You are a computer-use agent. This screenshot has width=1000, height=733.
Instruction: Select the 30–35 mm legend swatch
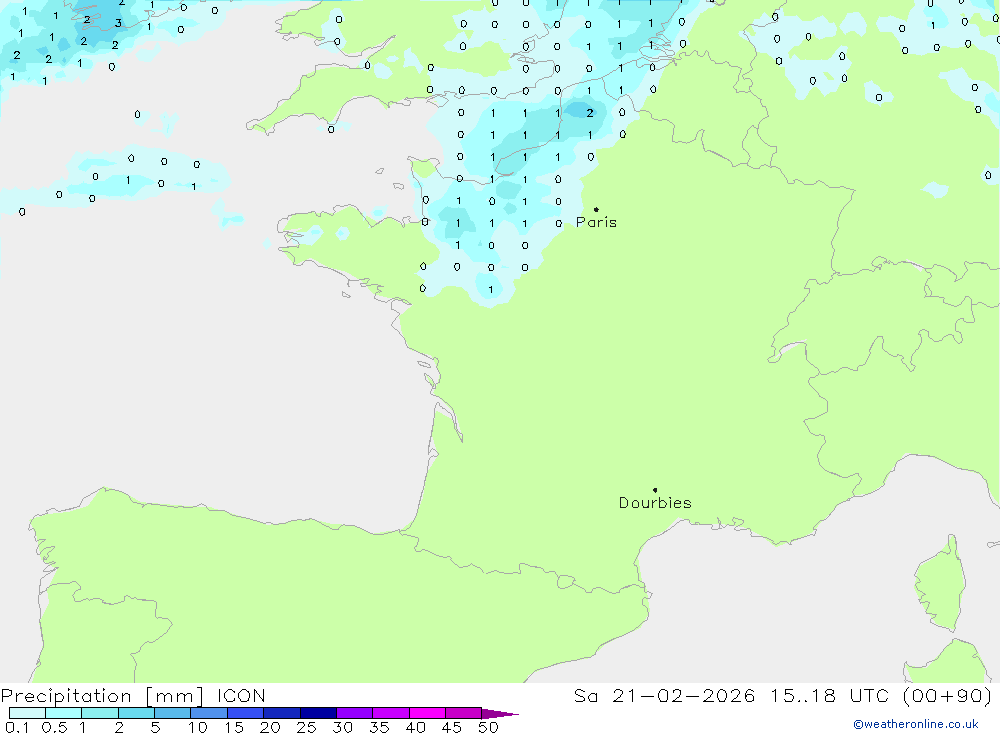354,713
